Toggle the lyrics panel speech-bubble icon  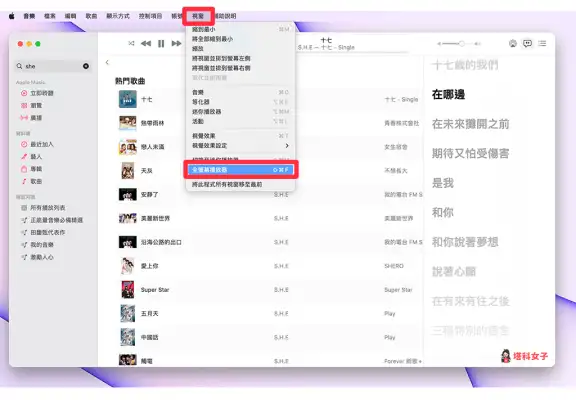click(x=528, y=43)
